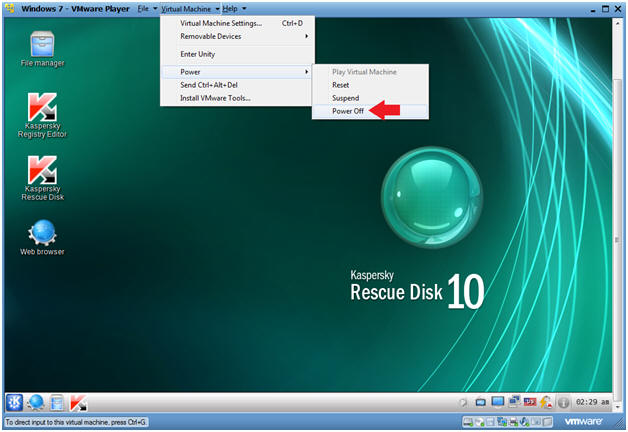Select Send Ctrl+Alt+Del menu entry
The height and width of the screenshot is (432, 628).
tap(238, 85)
